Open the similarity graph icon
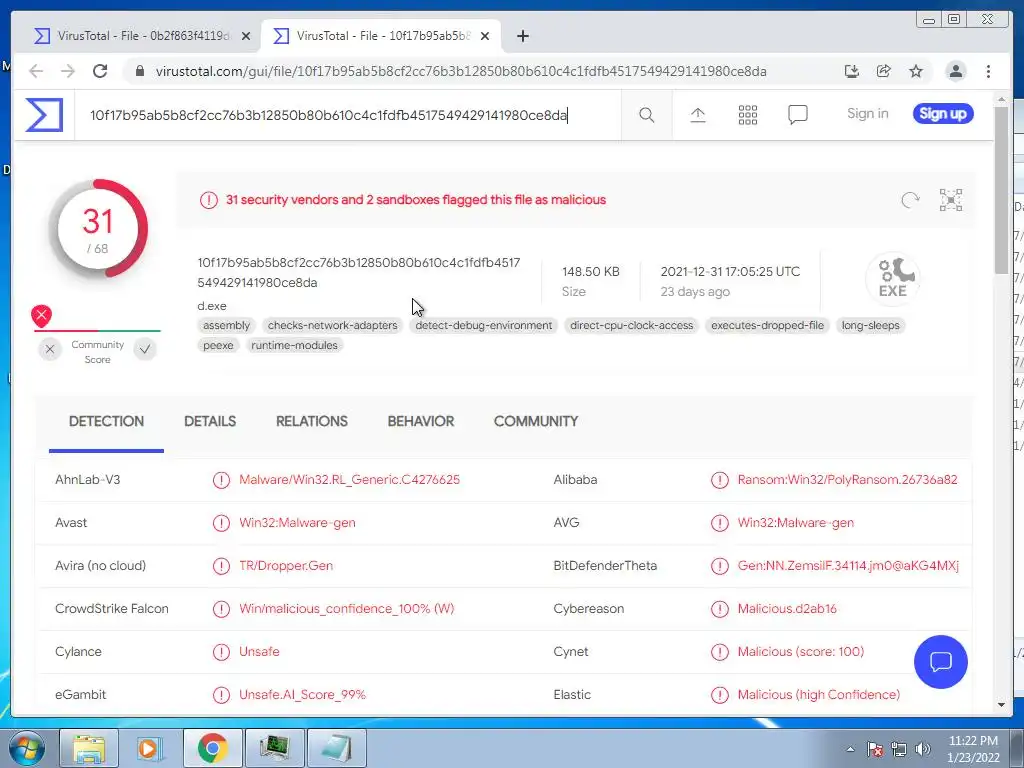This screenshot has height=768, width=1024. (951, 200)
